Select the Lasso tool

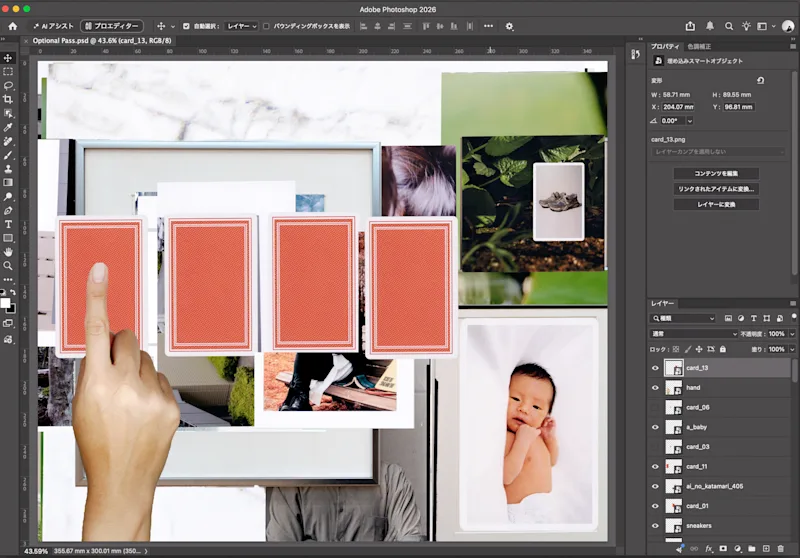[8, 85]
